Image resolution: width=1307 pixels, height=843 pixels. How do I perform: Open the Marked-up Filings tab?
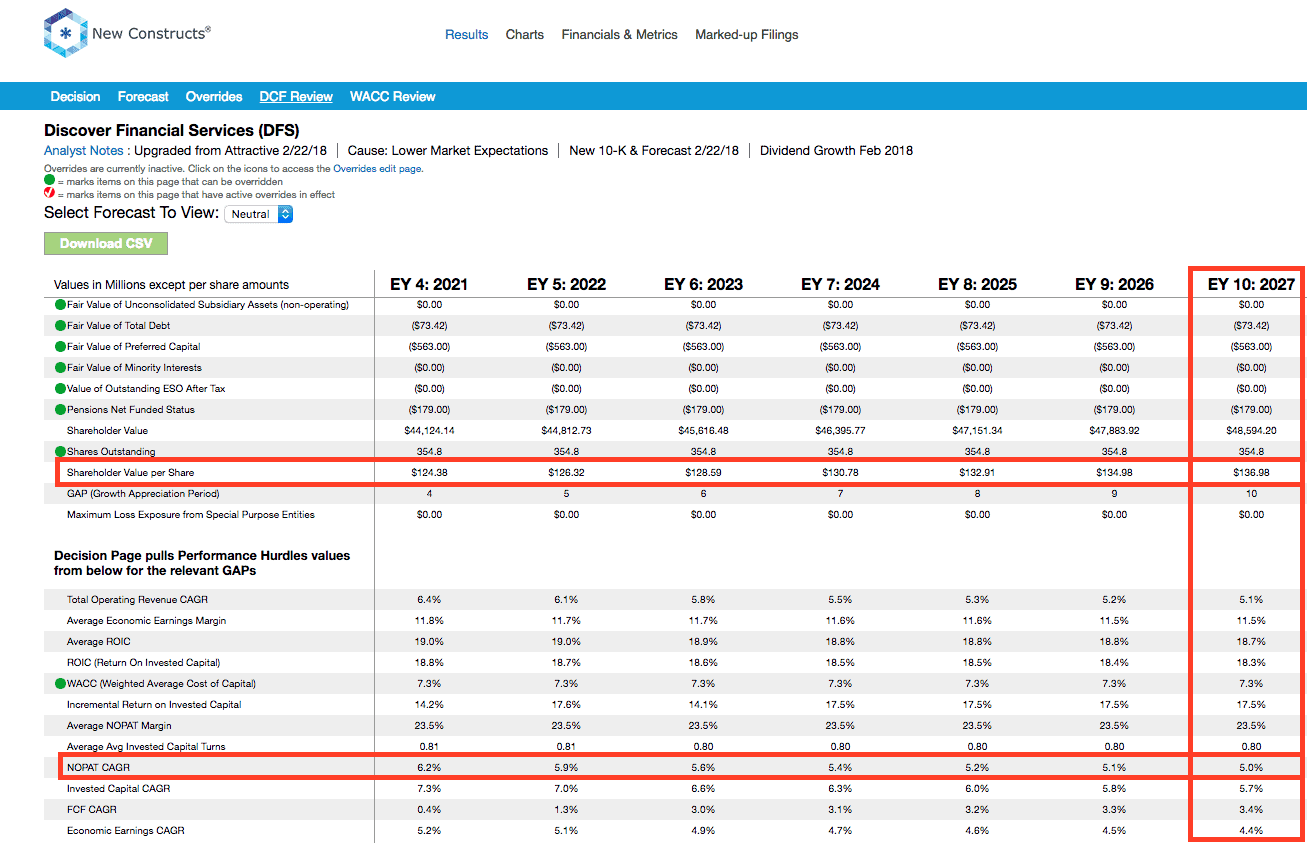click(x=747, y=35)
